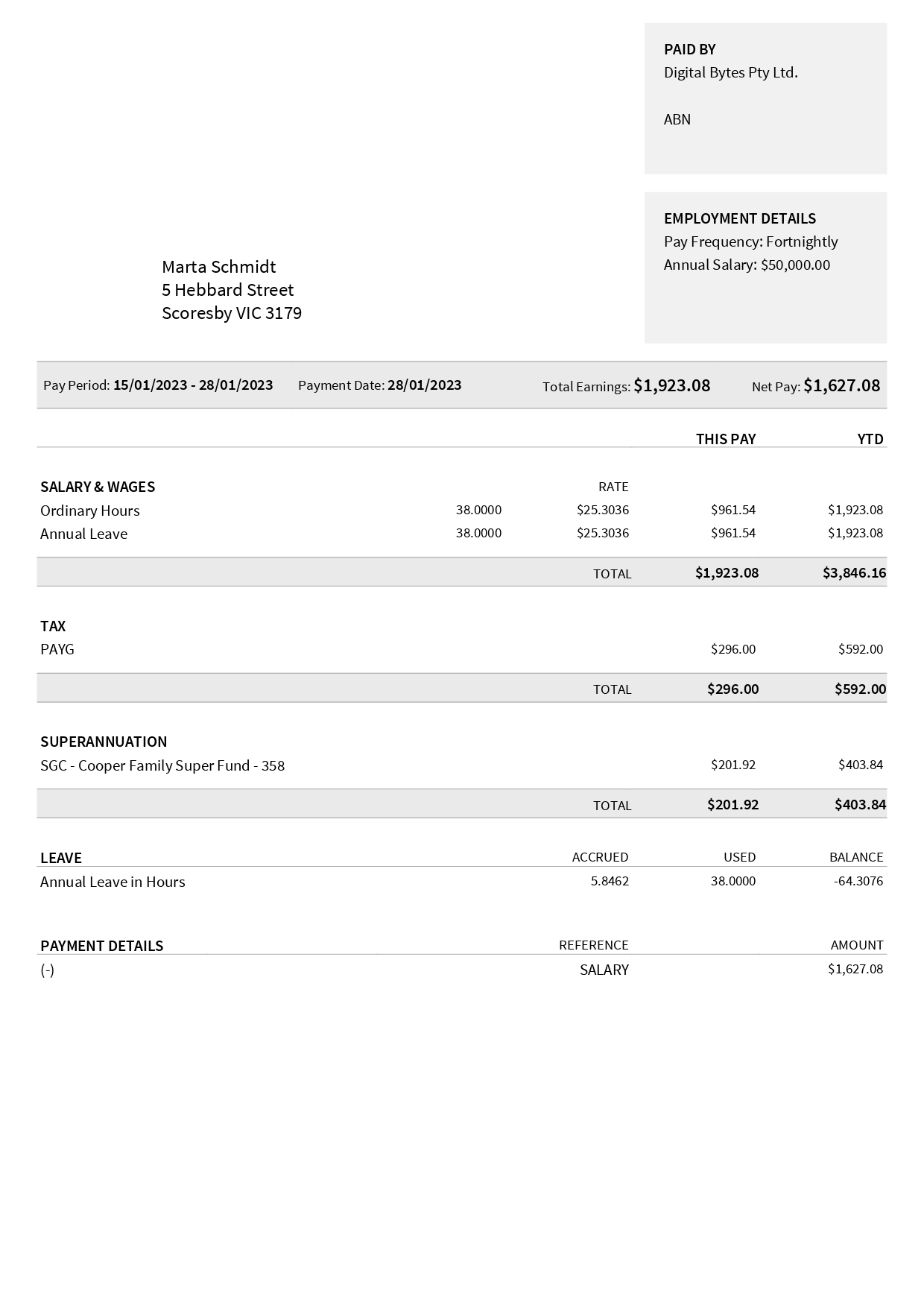Click the THIS PAY column header
Viewport: 924px width, 1308px height.
click(726, 439)
